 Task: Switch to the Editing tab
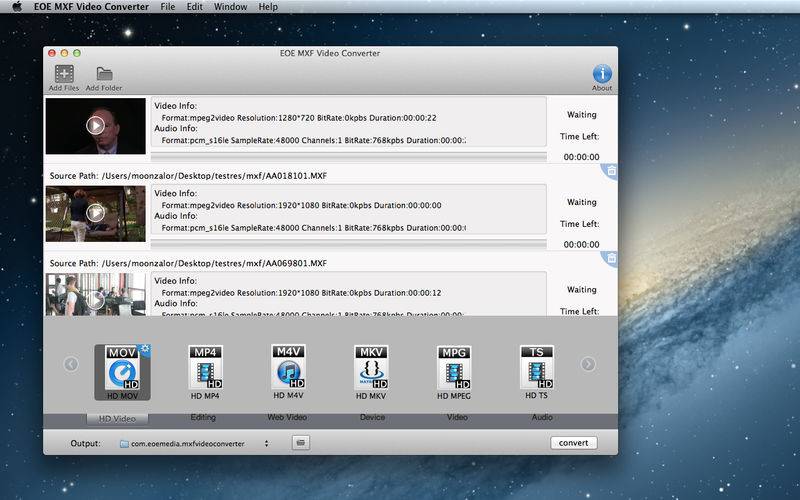(x=203, y=417)
